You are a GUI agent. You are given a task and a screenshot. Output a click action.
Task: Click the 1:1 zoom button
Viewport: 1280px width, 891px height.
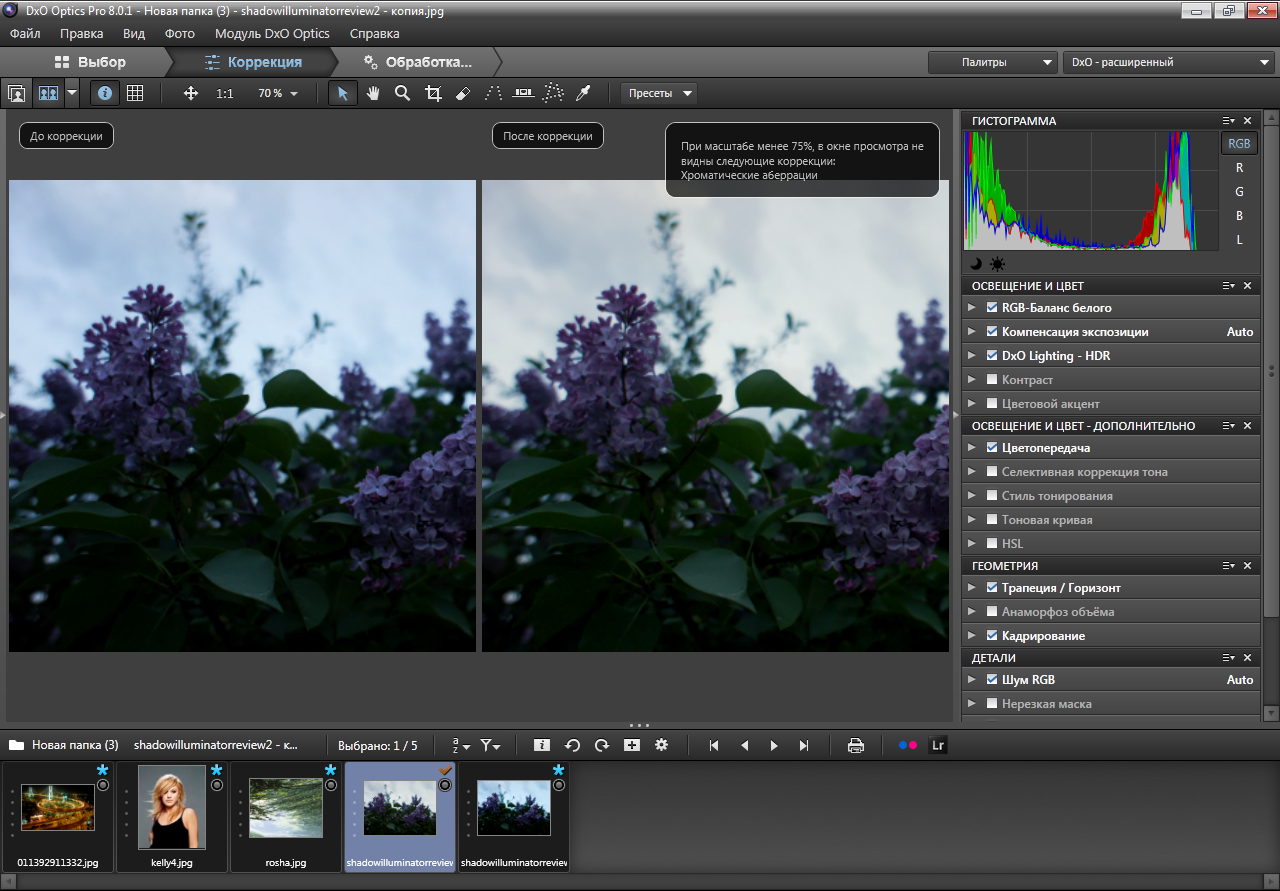coord(225,93)
